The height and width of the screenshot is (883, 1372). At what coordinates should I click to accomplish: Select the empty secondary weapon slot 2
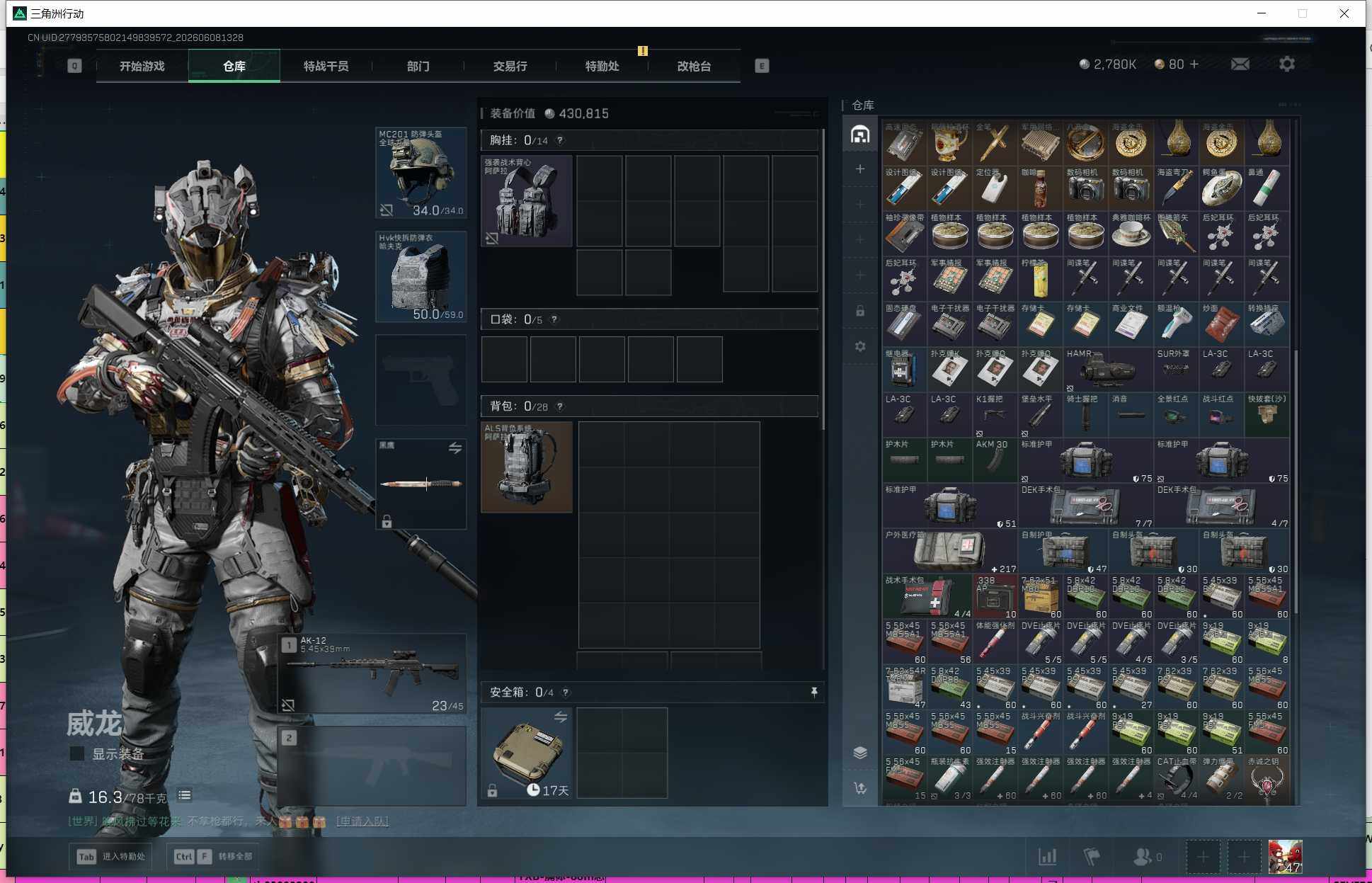click(372, 766)
